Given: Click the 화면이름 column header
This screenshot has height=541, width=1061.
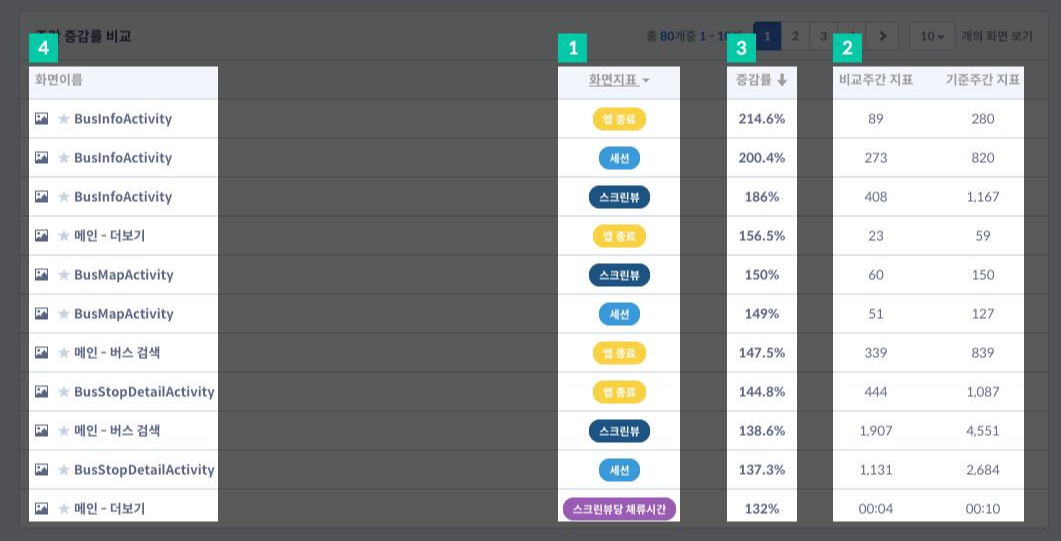Looking at the screenshot, I should pyautogui.click(x=59, y=80).
